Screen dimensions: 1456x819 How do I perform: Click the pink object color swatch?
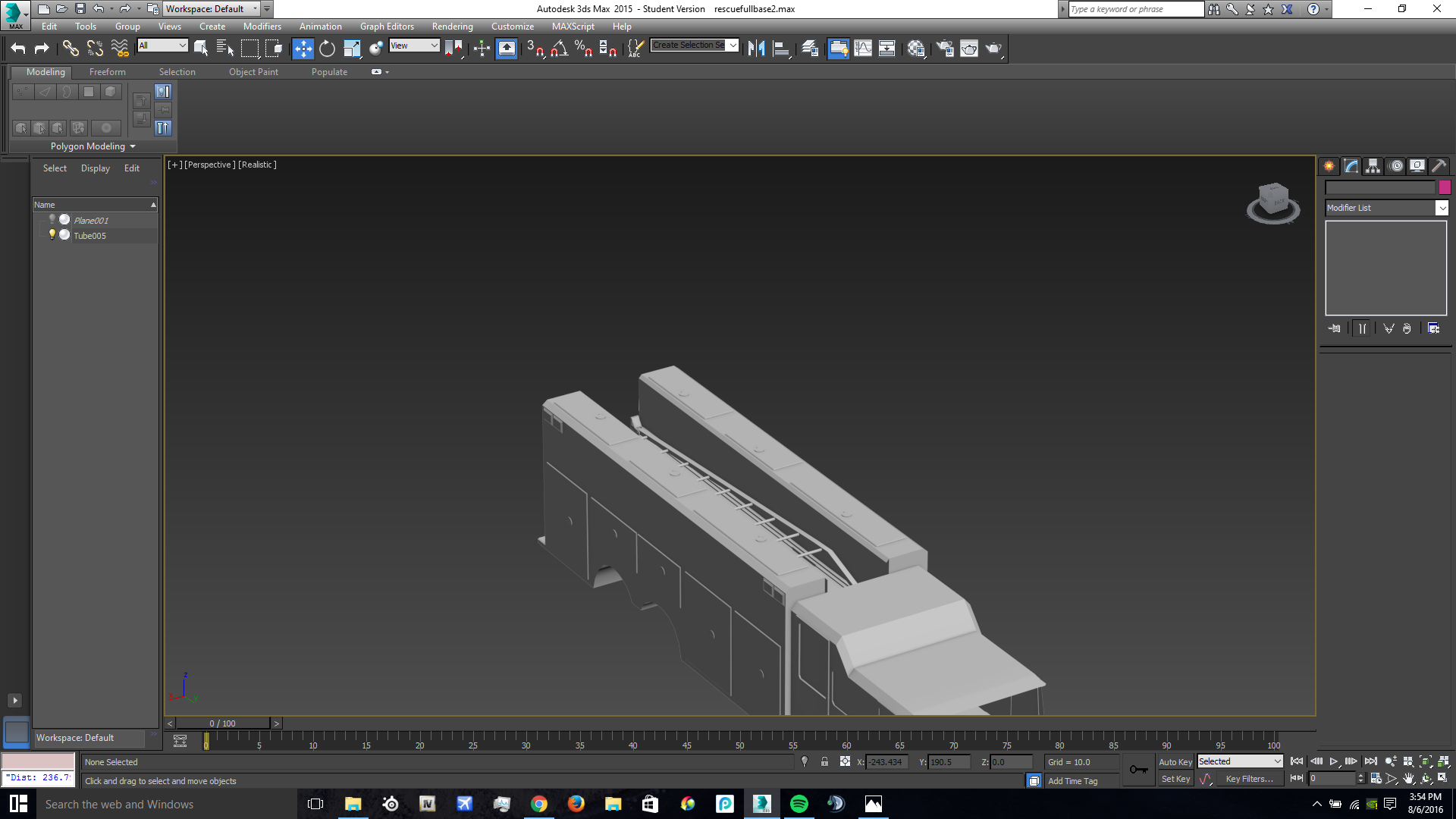(x=1445, y=187)
